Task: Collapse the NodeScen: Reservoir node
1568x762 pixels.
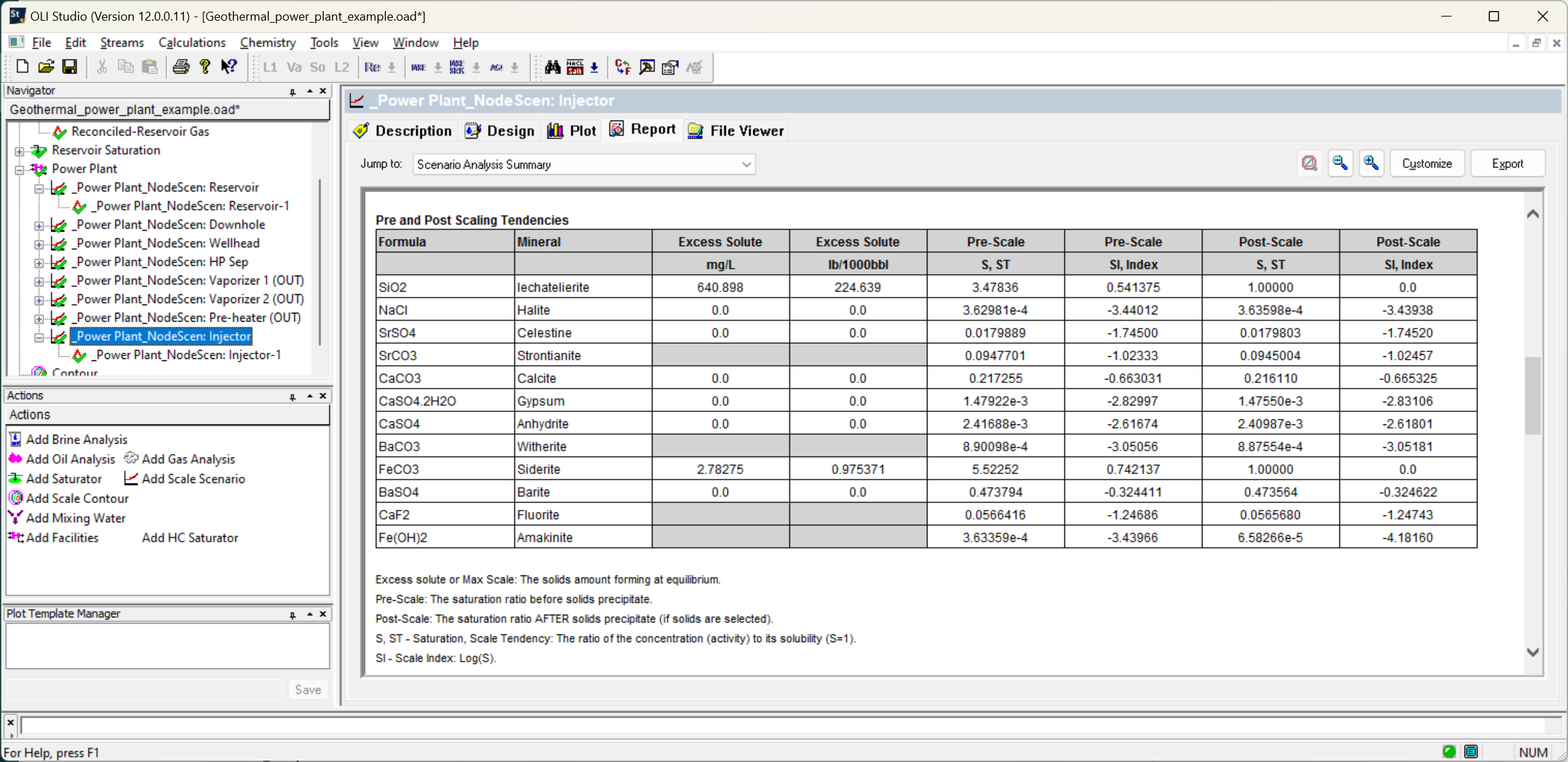Action: pyautogui.click(x=39, y=188)
